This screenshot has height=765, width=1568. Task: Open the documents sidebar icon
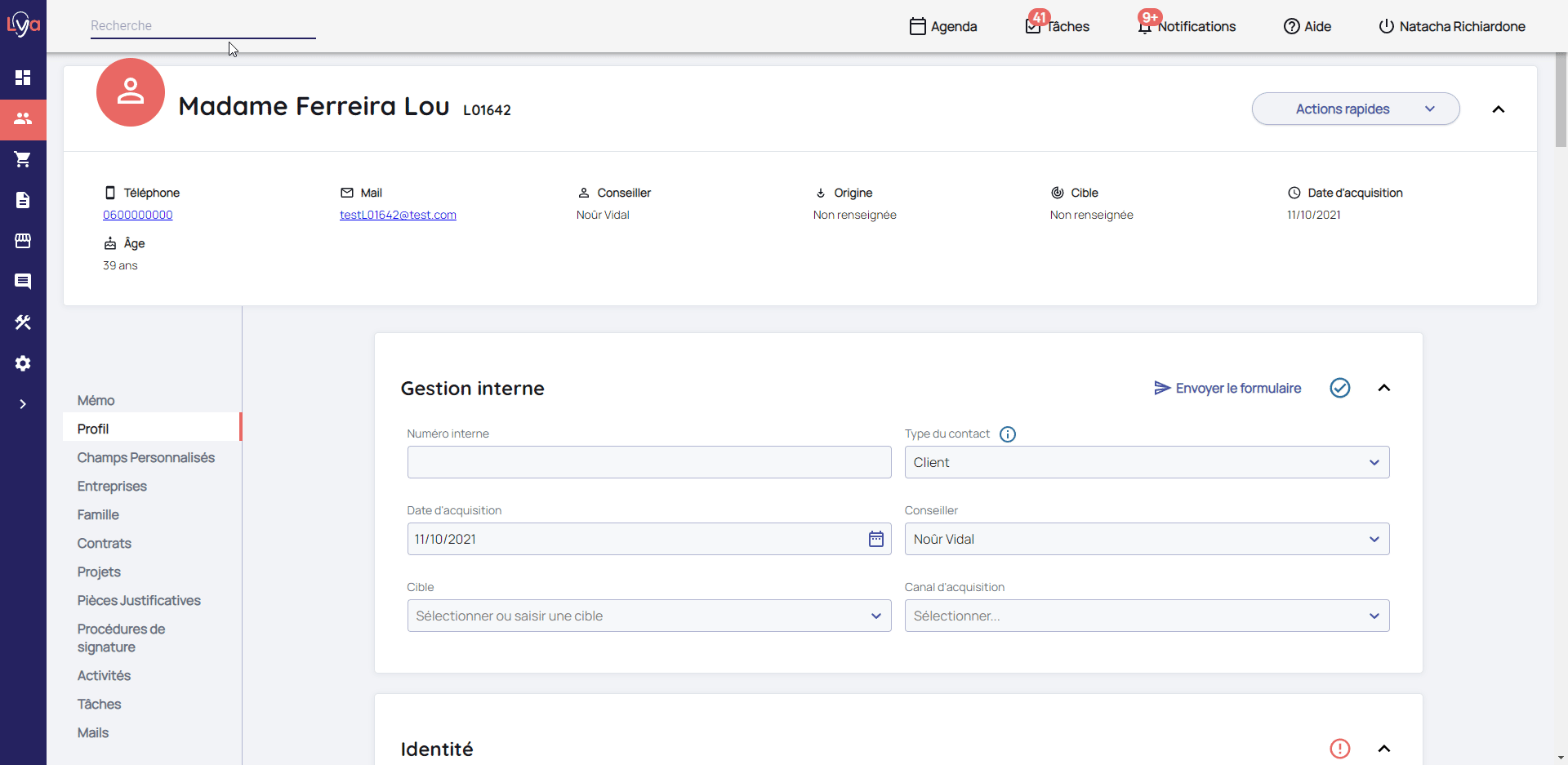click(x=23, y=200)
